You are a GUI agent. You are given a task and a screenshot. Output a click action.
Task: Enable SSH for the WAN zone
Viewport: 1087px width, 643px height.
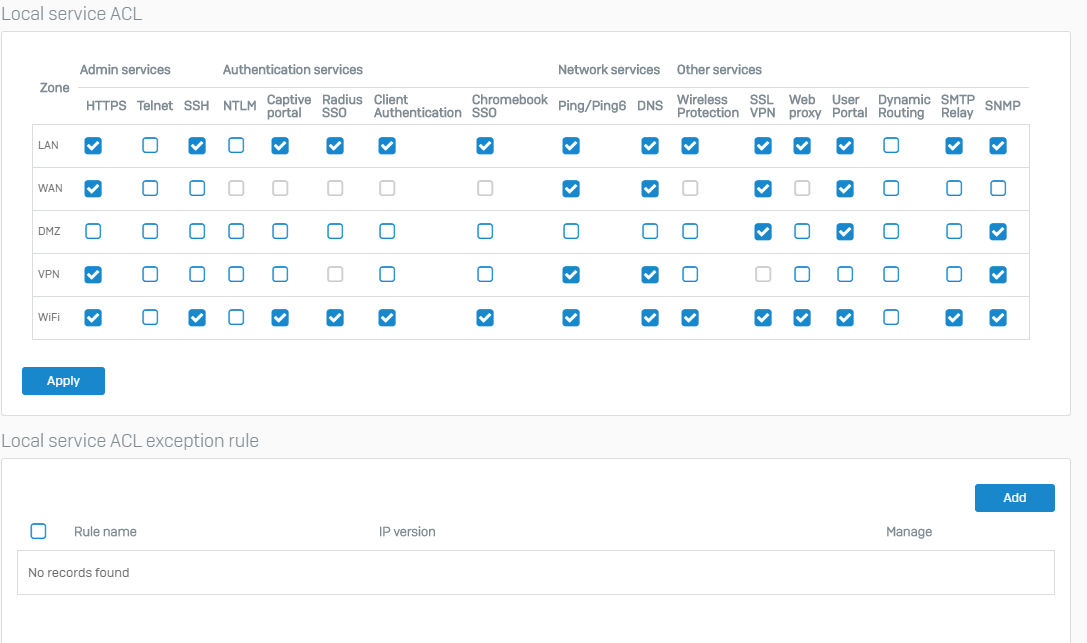[197, 188]
